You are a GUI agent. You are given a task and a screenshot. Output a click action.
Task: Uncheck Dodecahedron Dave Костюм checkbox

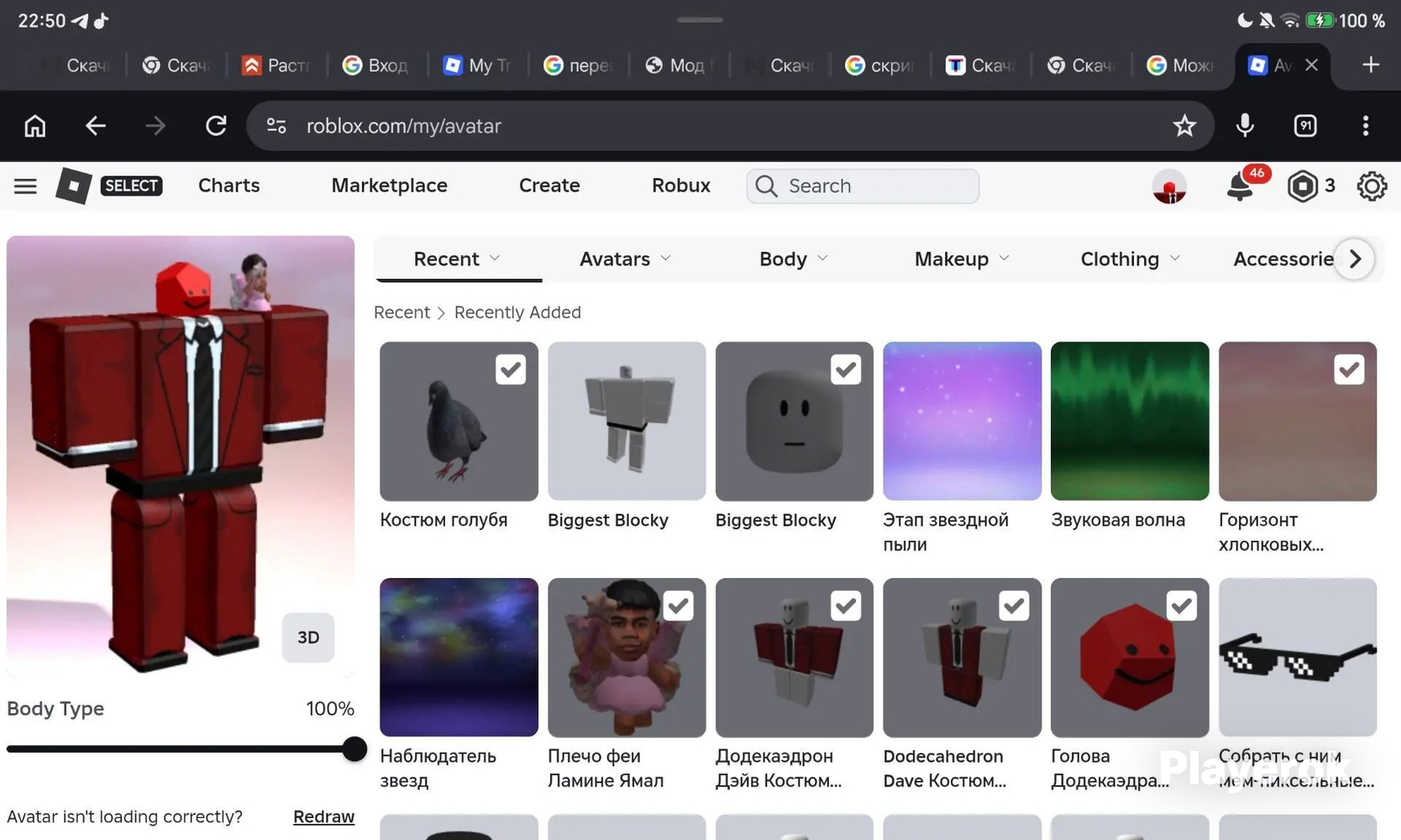pyautogui.click(x=1014, y=606)
